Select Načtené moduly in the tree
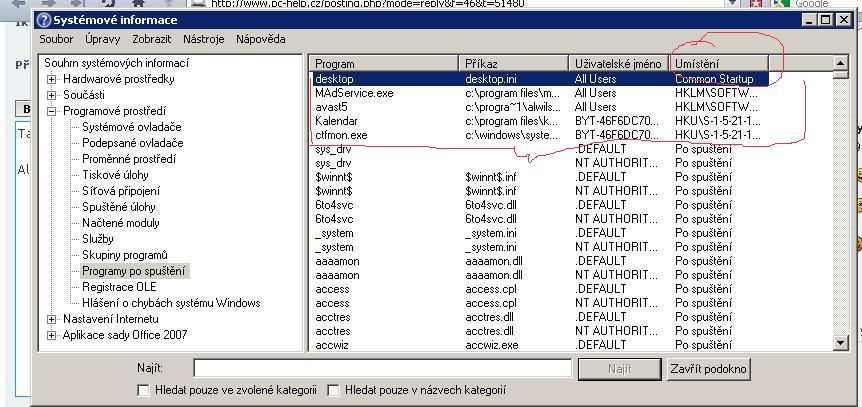The height and width of the screenshot is (407, 862). pyautogui.click(x=121, y=223)
